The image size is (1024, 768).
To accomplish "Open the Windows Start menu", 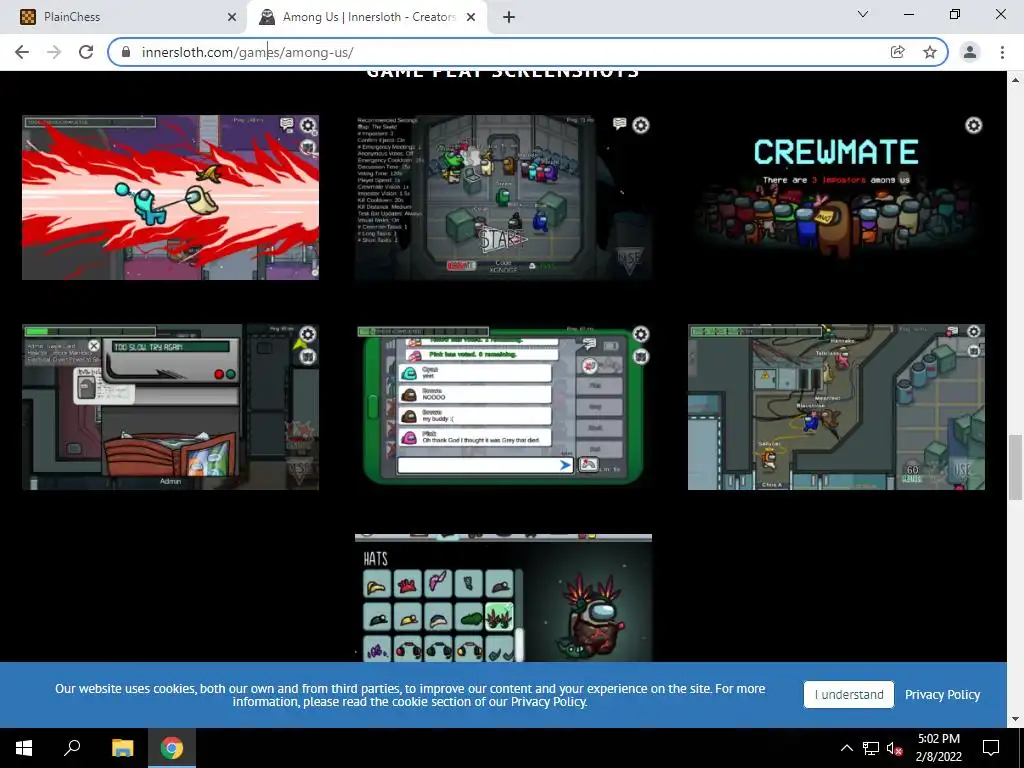I will 24,748.
